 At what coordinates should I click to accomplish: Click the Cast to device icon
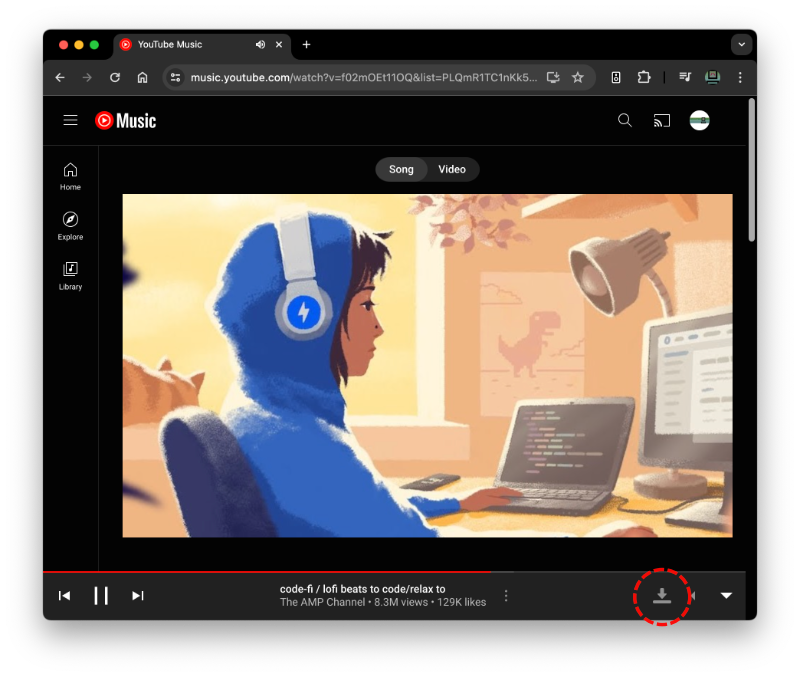(662, 121)
